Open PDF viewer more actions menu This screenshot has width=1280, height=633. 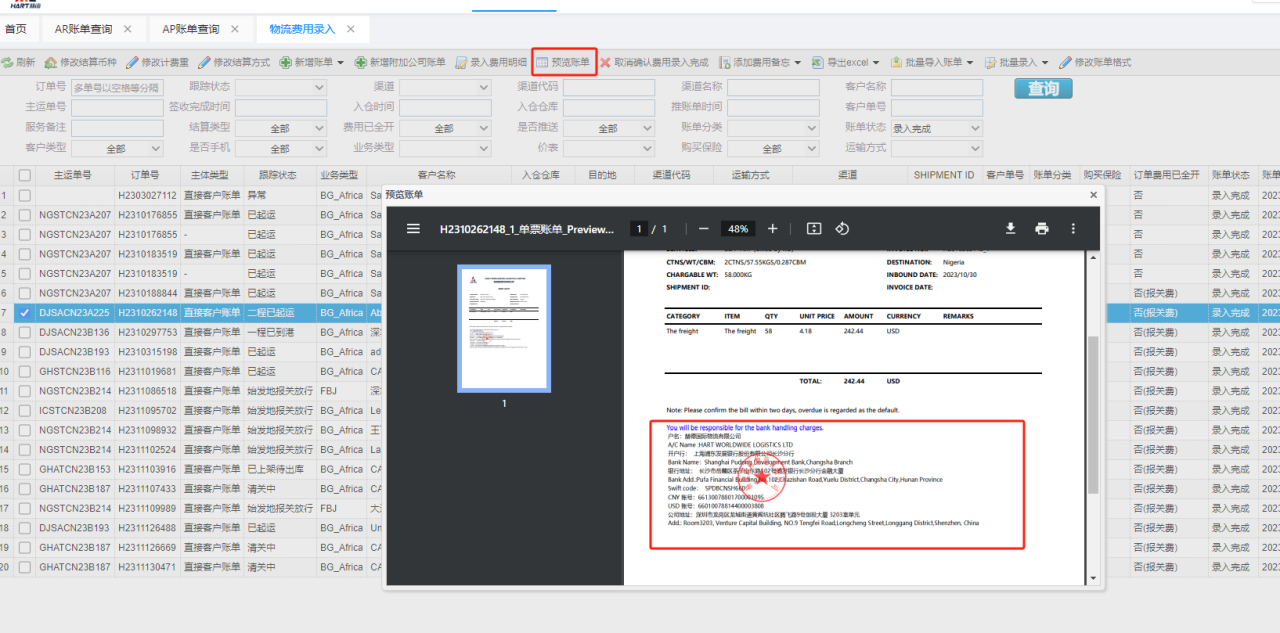point(1073,228)
